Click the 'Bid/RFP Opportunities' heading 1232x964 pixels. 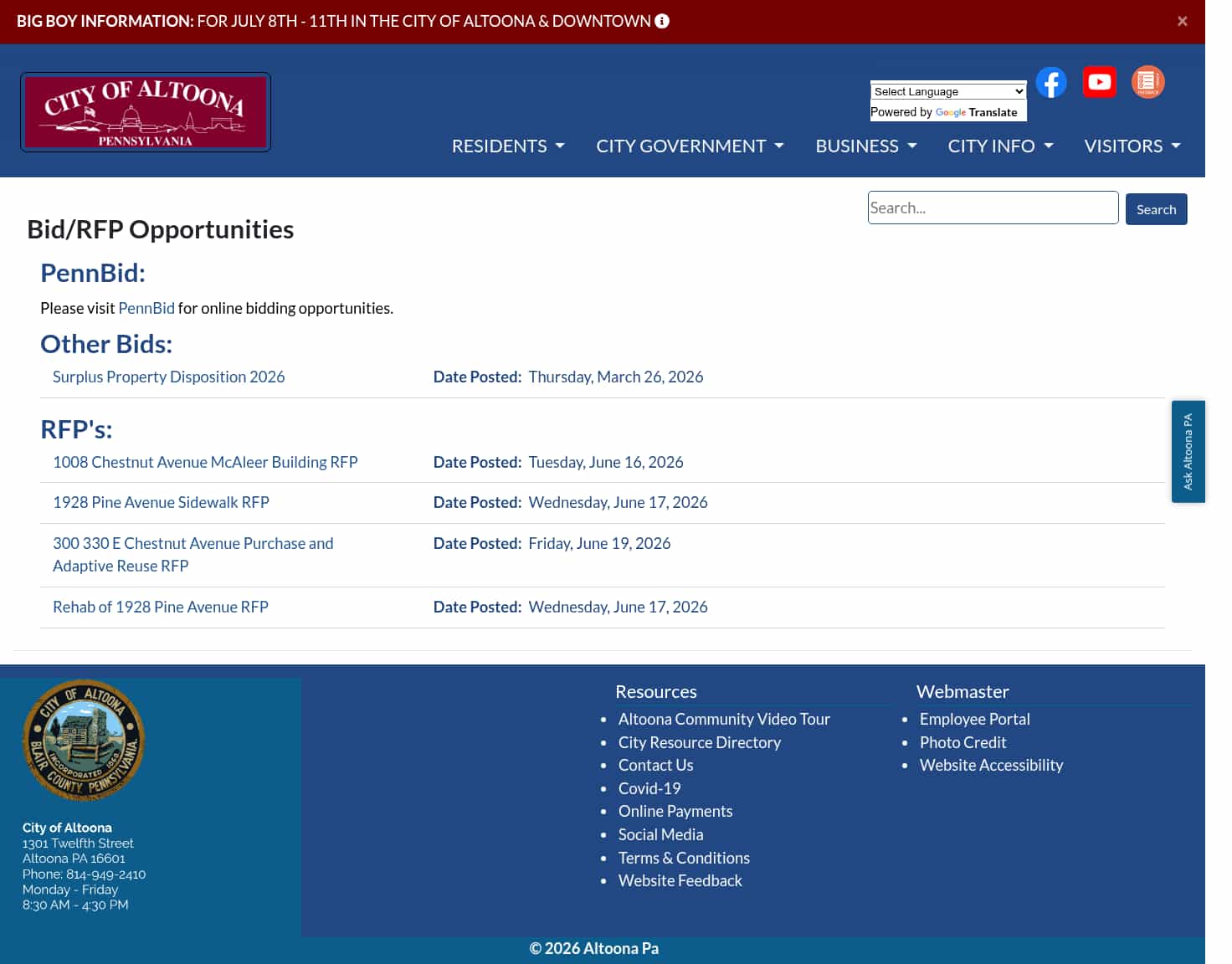(161, 229)
